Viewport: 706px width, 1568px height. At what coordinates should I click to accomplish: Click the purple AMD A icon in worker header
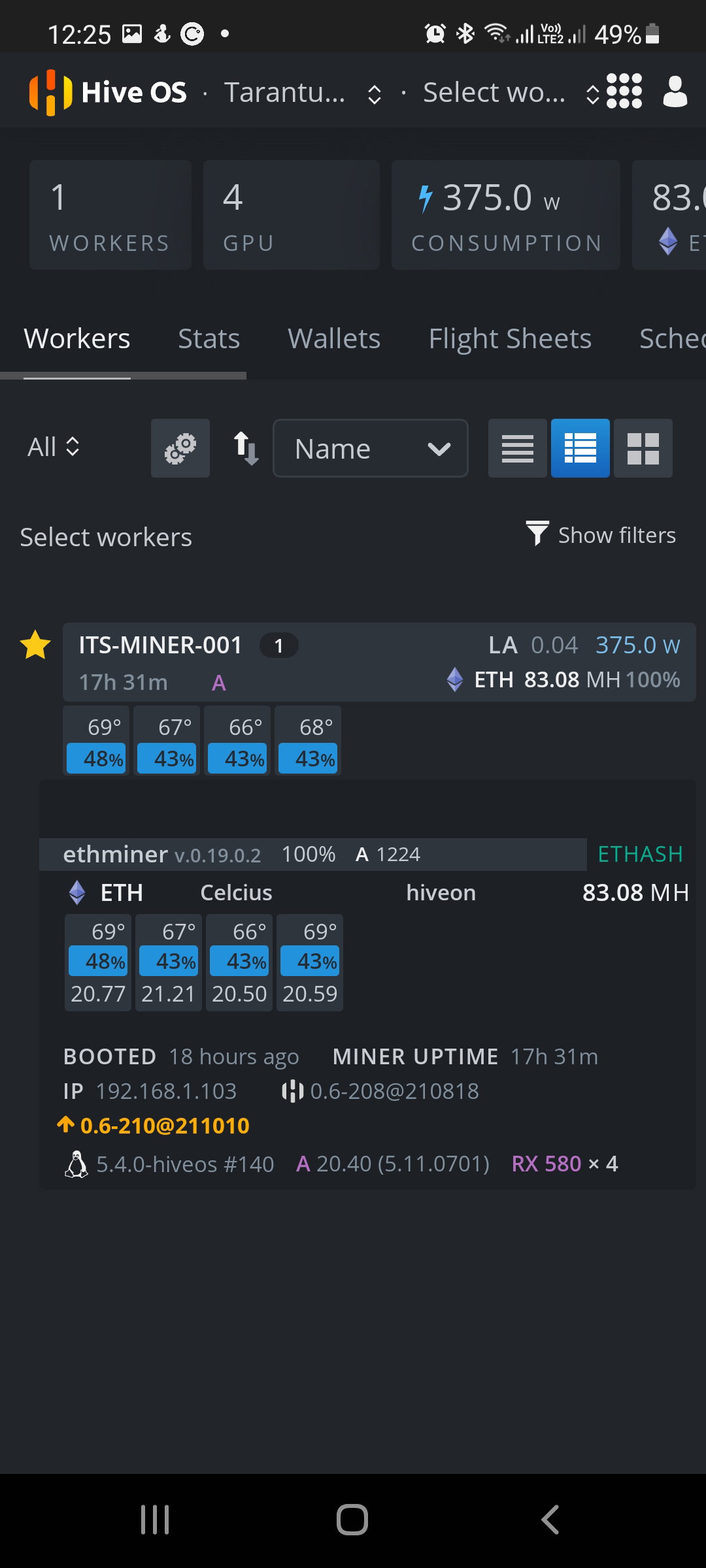pyautogui.click(x=219, y=683)
